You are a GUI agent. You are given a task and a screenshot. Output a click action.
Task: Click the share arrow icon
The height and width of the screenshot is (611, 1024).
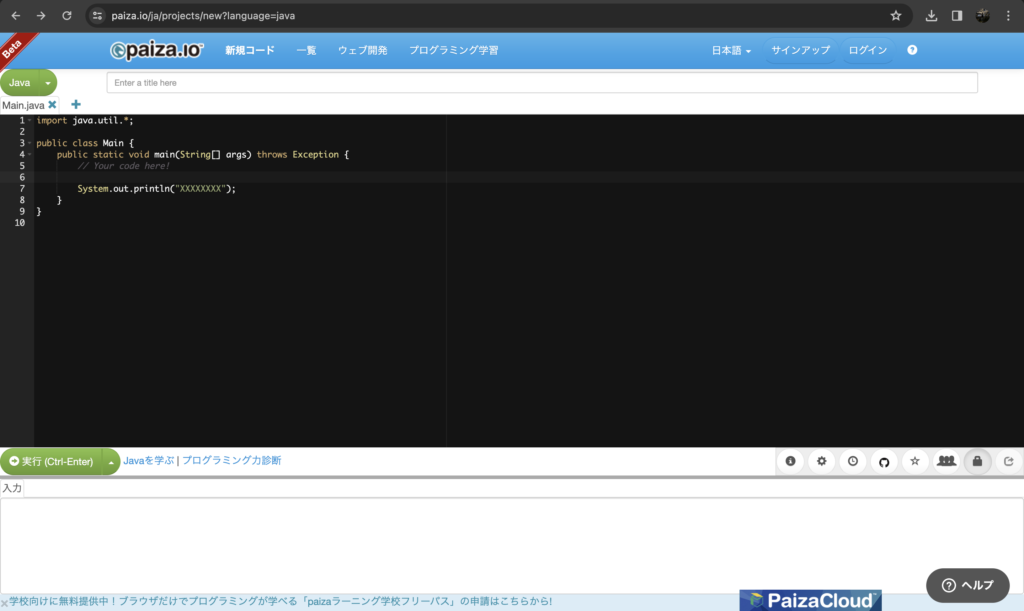click(x=1008, y=461)
